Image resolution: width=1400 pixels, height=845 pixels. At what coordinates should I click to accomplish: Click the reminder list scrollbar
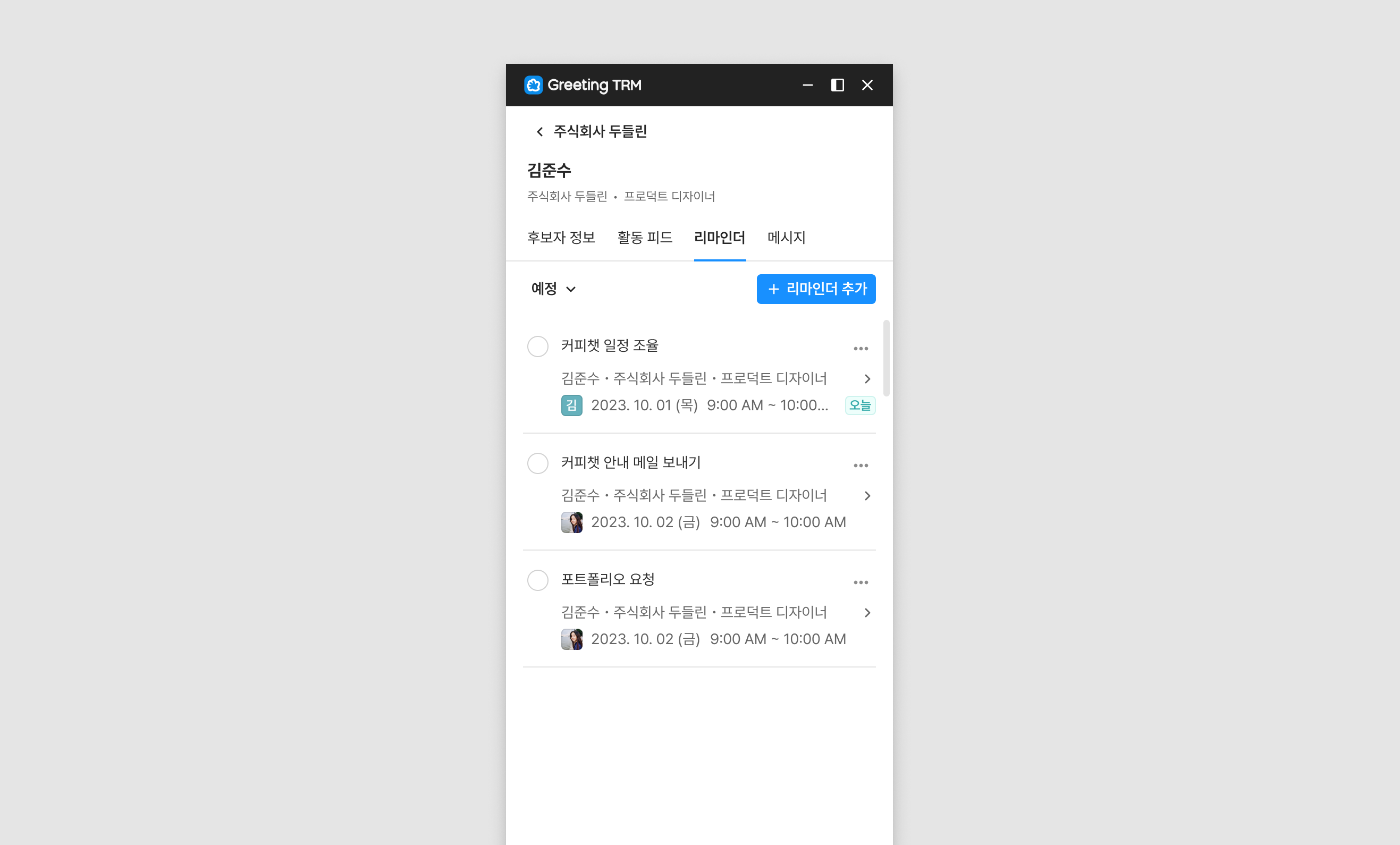886,358
